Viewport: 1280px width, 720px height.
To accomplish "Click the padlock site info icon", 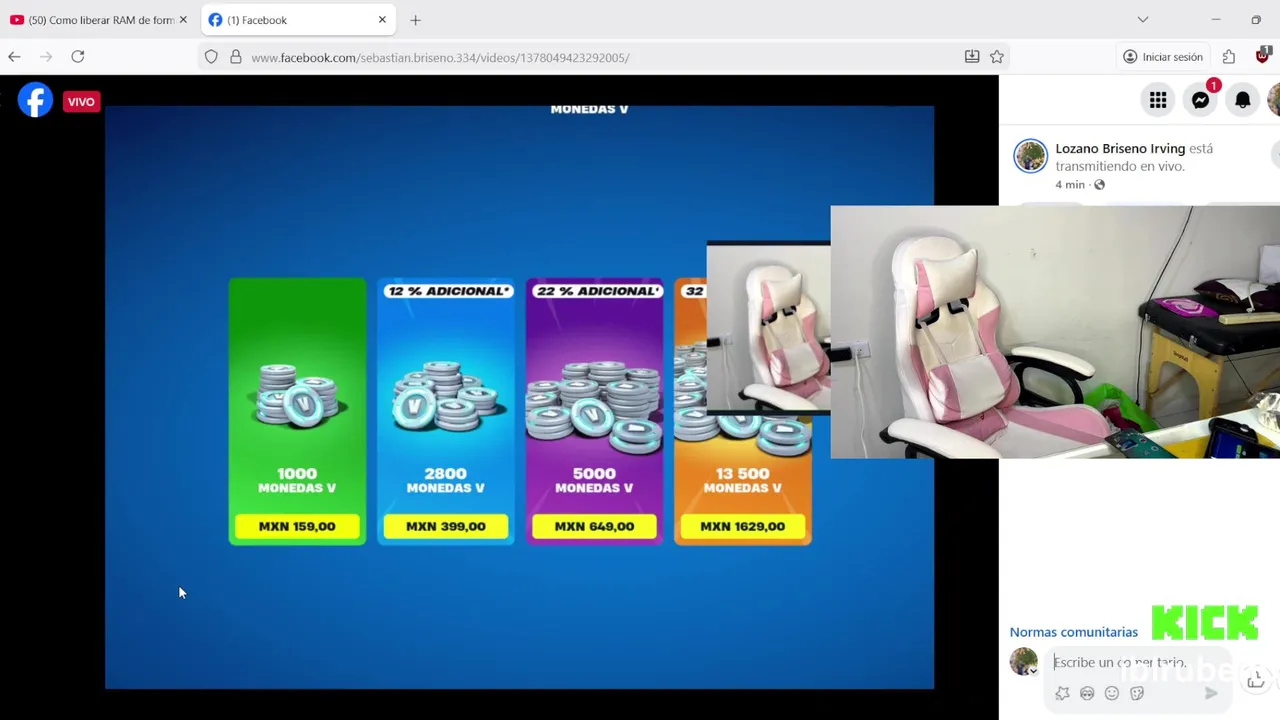I will point(236,57).
